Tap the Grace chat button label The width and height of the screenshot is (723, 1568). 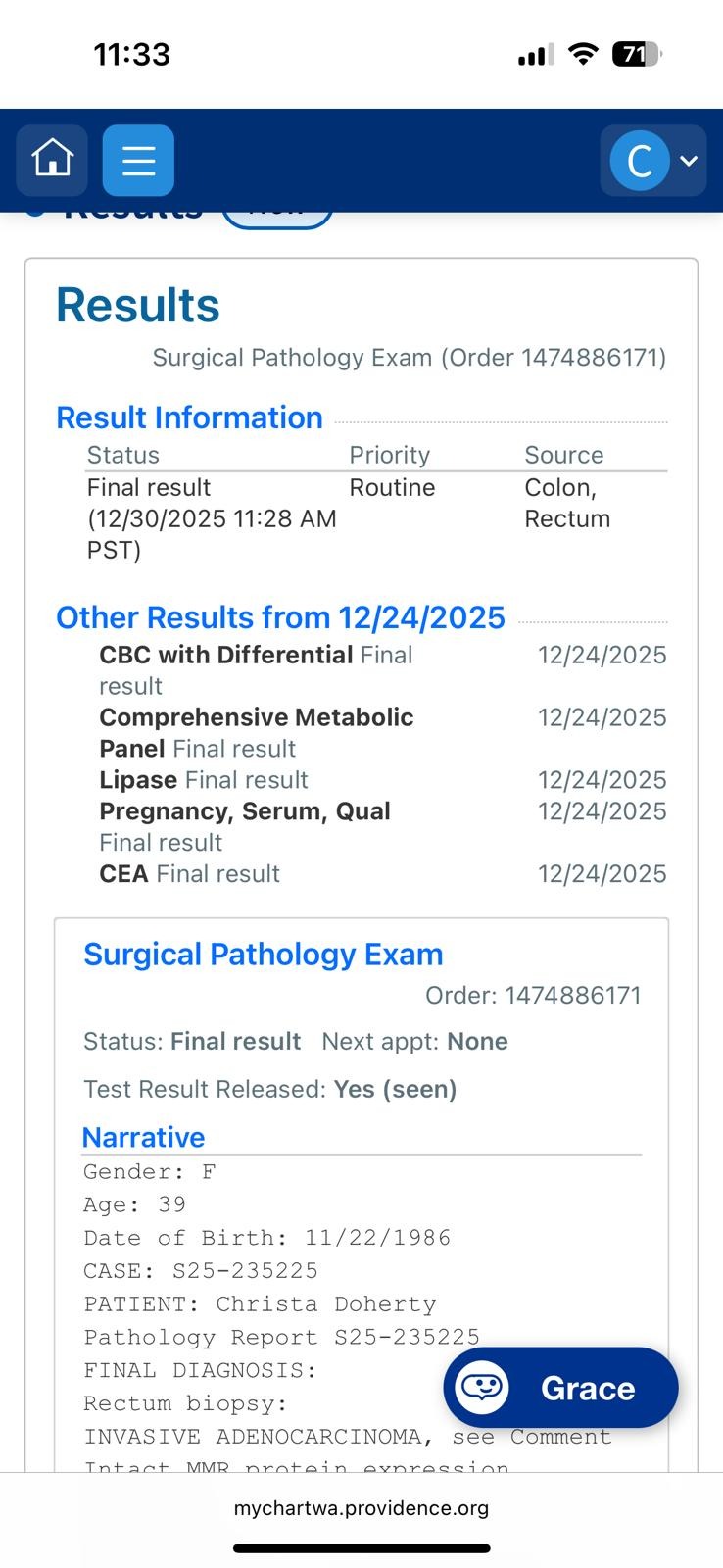tap(588, 1389)
